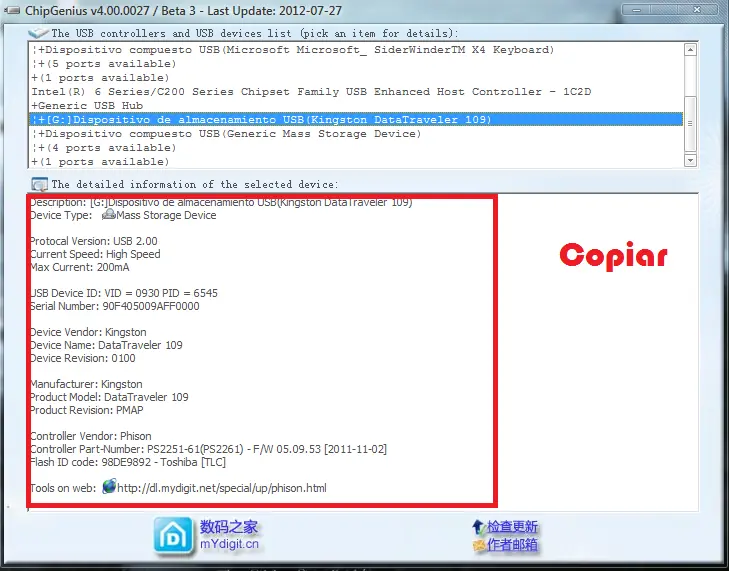Click the device list scrollbar thumb
This screenshot has width=729, height=571.
click(690, 124)
